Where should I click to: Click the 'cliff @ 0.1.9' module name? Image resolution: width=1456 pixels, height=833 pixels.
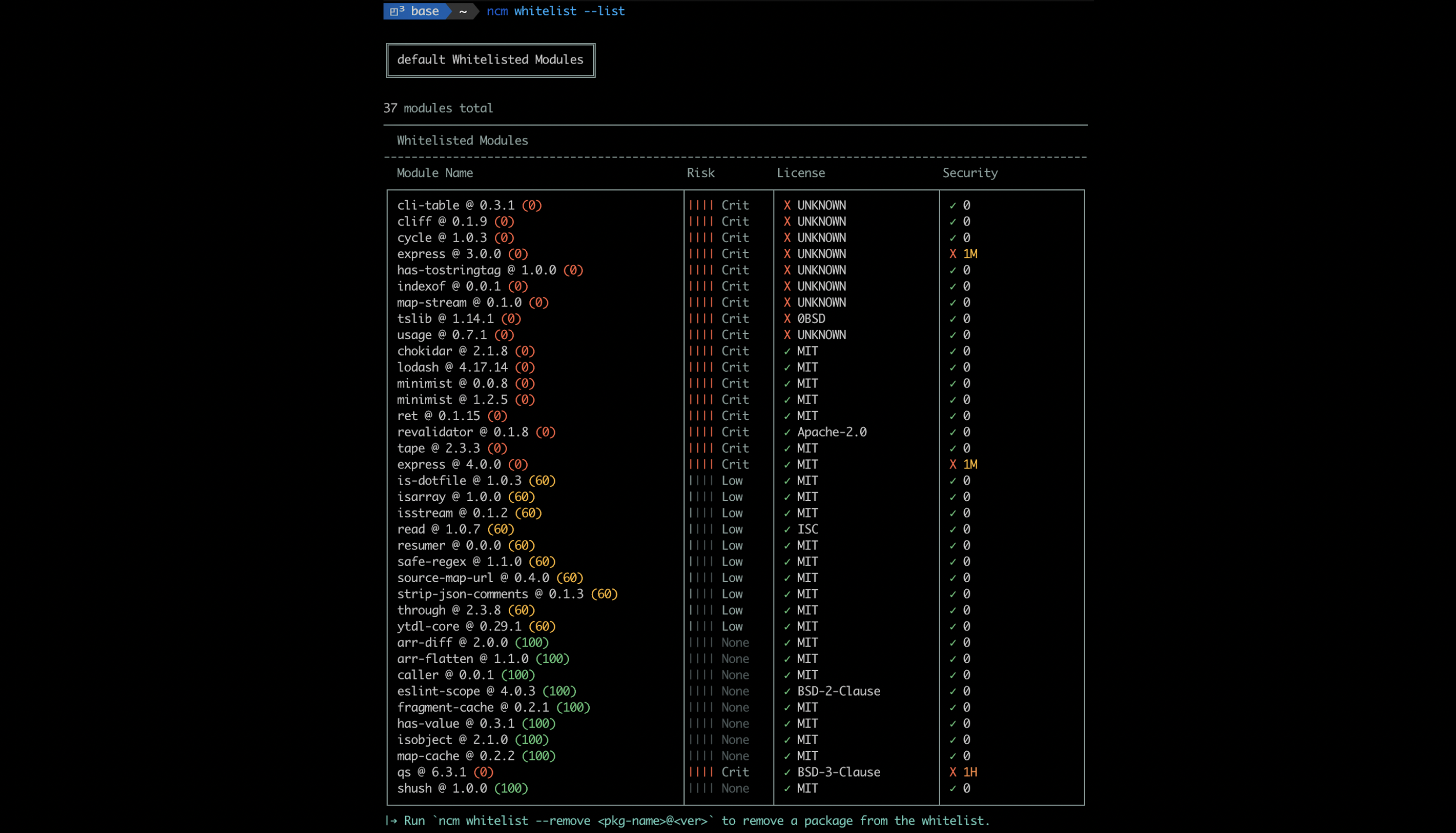pos(442,221)
